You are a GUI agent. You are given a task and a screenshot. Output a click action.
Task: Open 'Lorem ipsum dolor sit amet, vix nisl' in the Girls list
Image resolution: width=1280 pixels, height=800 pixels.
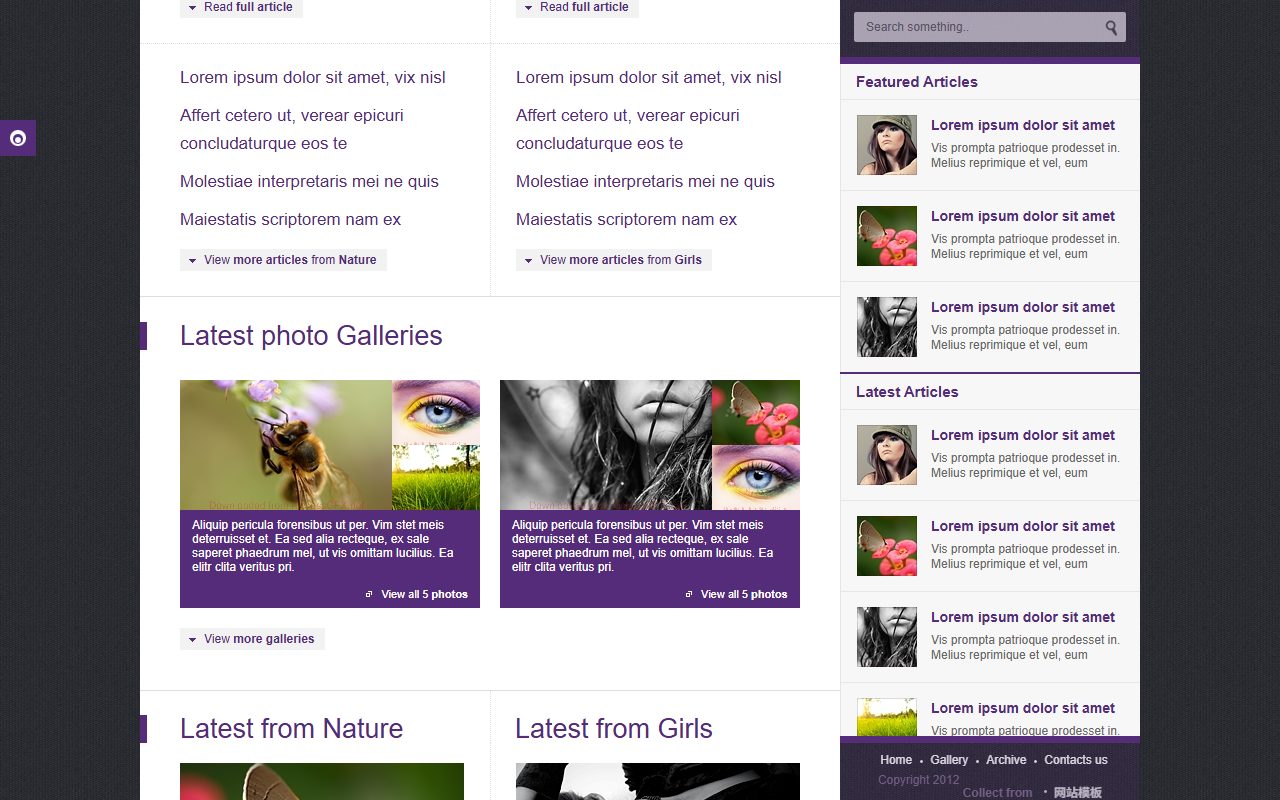(649, 77)
